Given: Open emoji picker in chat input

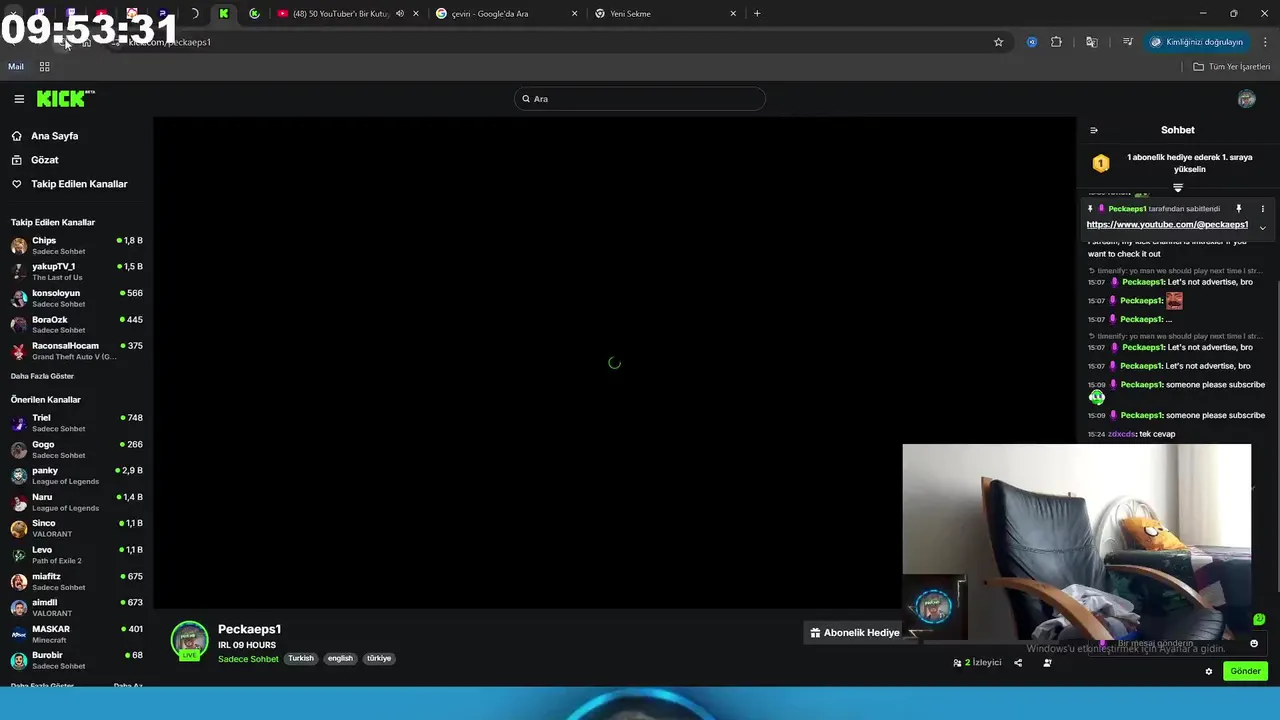Looking at the screenshot, I should tap(1254, 643).
